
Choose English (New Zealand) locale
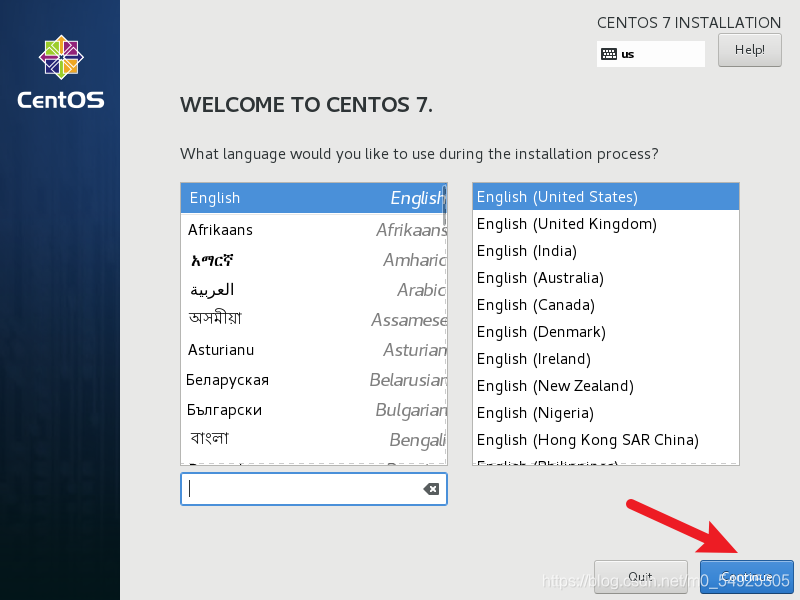(x=606, y=386)
